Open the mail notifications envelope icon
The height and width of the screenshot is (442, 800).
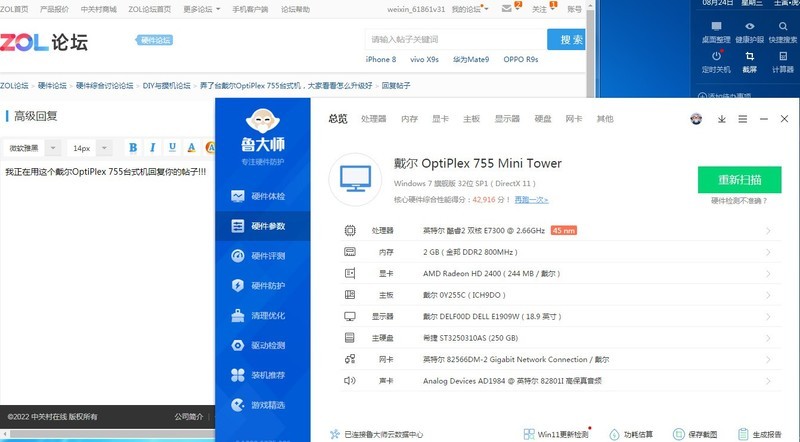pyautogui.click(x=507, y=9)
